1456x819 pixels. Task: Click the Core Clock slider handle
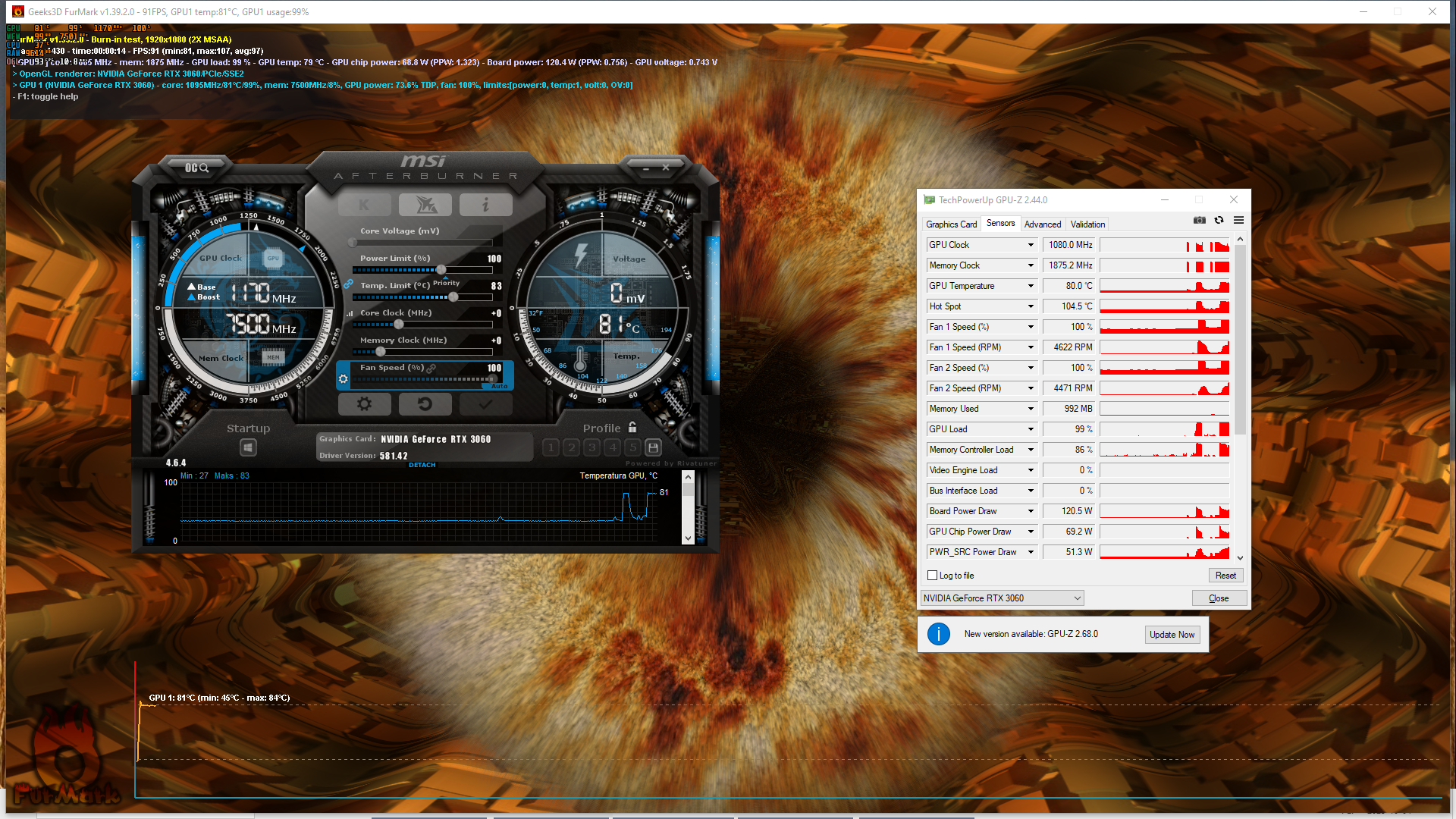(399, 325)
